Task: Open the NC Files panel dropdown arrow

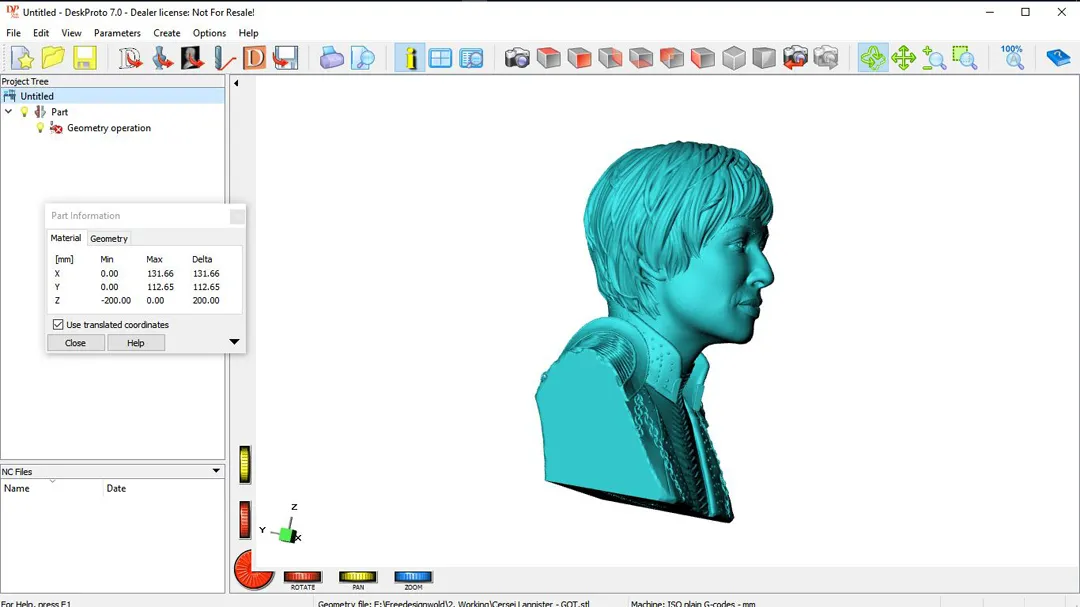Action: point(216,471)
